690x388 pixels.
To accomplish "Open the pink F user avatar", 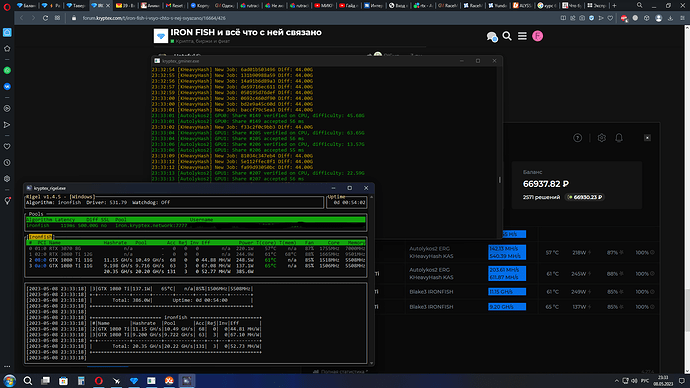I will pos(537,36).
